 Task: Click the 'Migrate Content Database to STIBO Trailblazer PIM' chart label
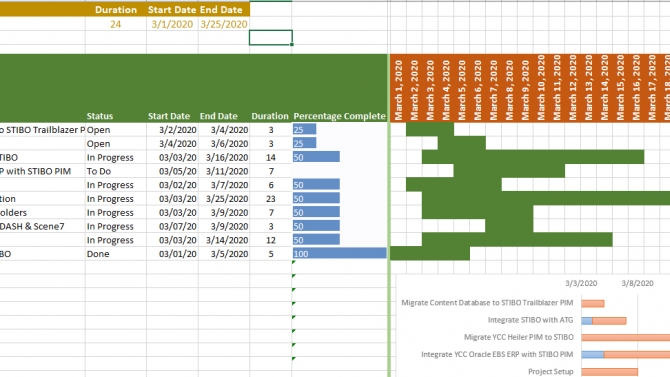pyautogui.click(x=487, y=303)
